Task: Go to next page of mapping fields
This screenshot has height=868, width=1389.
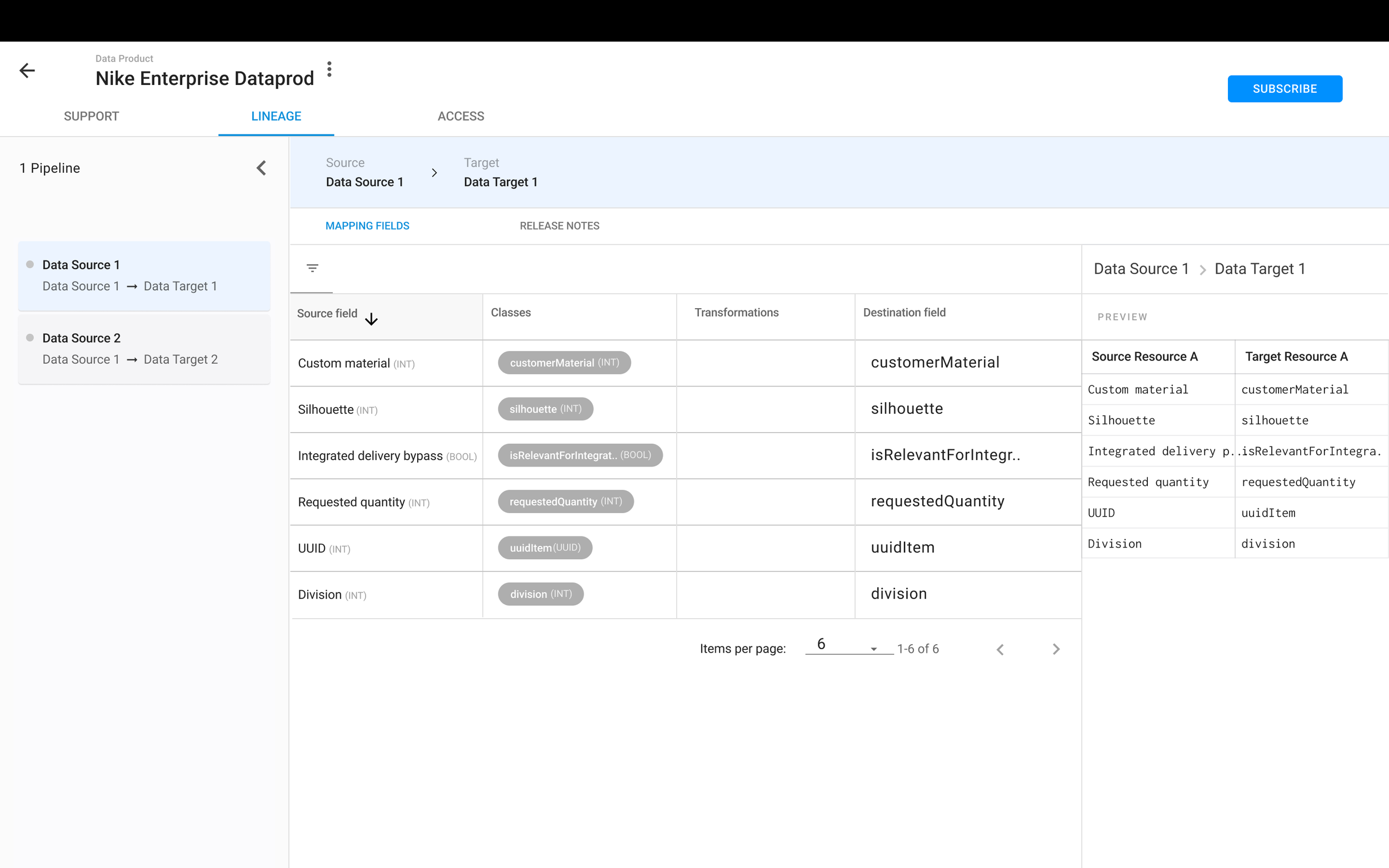Action: click(x=1056, y=649)
